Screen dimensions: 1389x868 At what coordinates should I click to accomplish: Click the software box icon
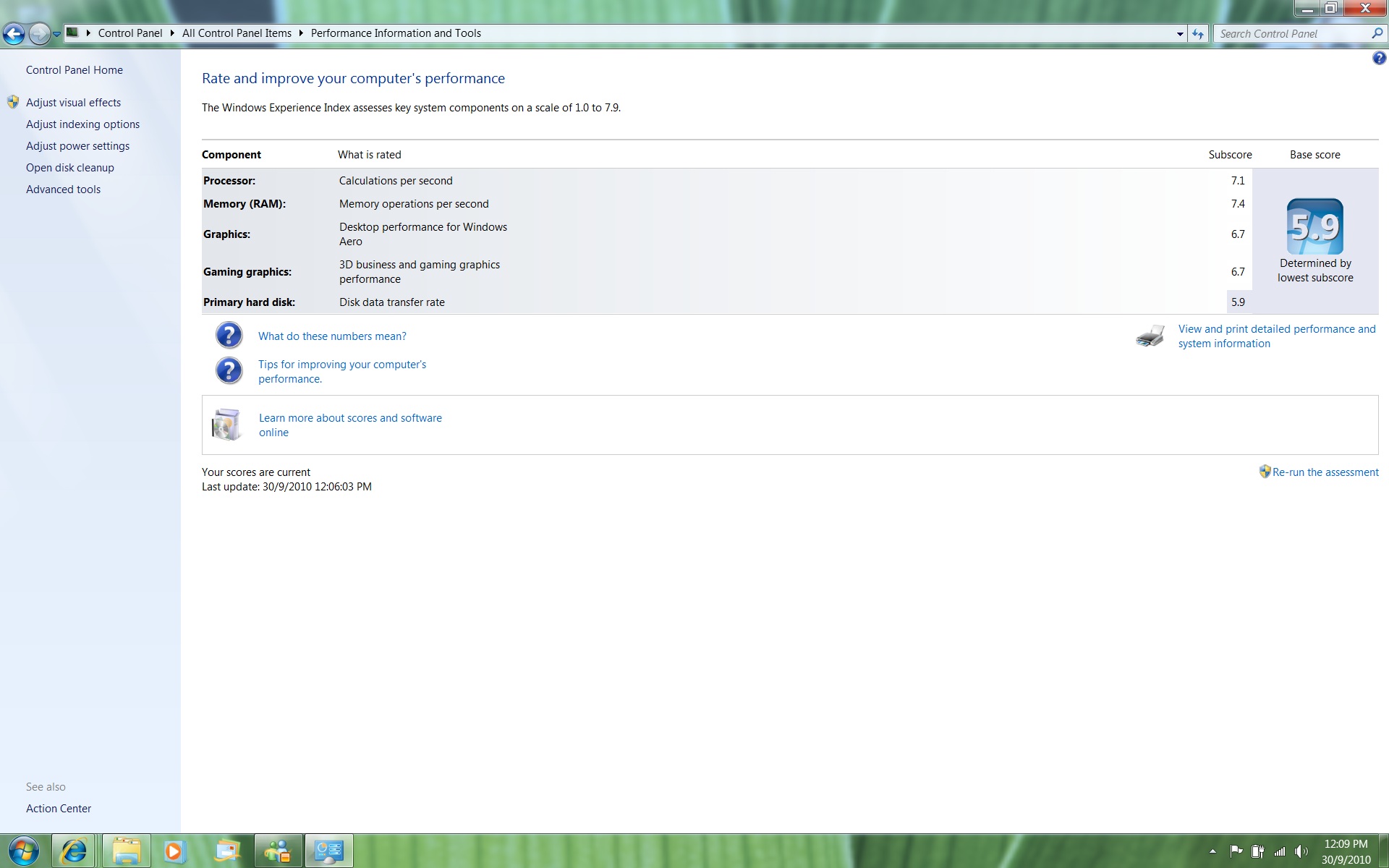pyautogui.click(x=226, y=425)
